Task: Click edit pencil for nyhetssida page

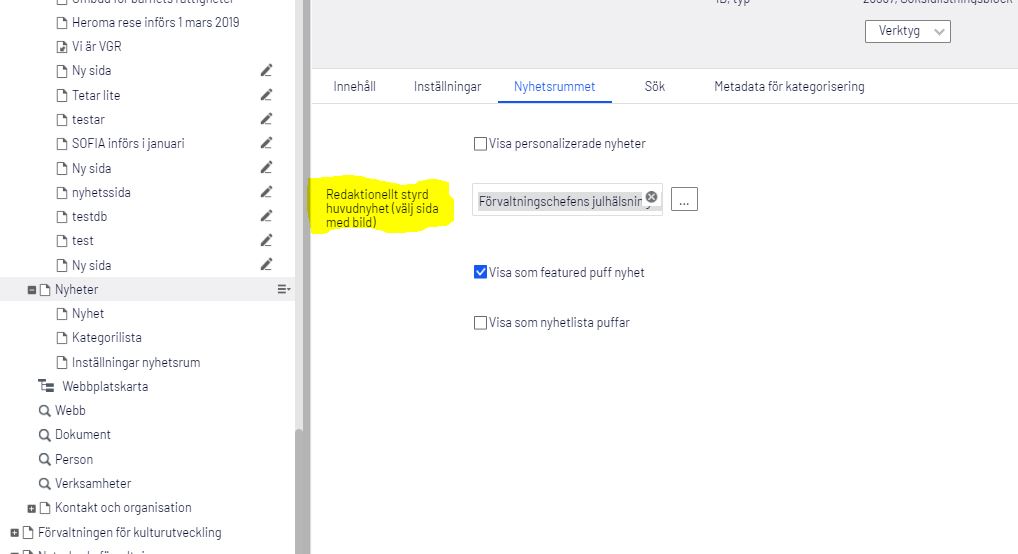Action: pos(266,192)
